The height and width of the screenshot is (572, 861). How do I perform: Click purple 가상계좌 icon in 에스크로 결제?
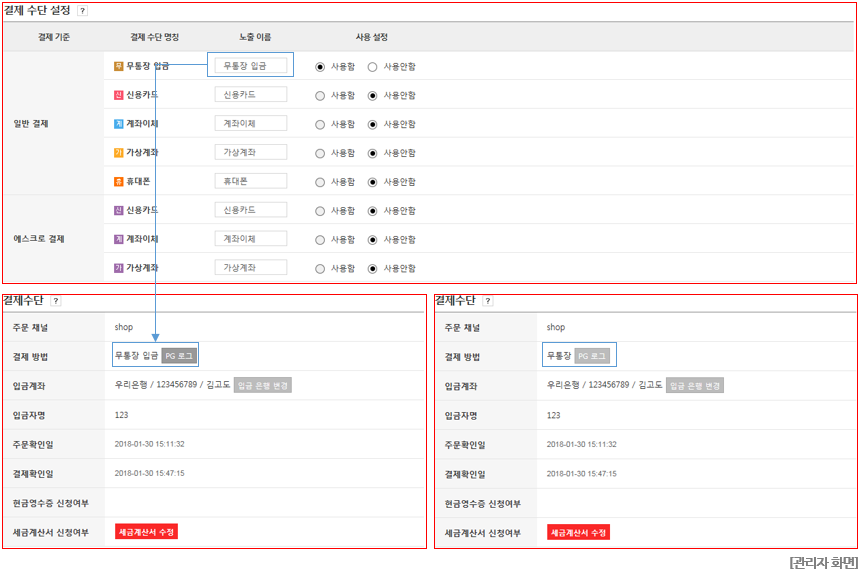click(119, 268)
